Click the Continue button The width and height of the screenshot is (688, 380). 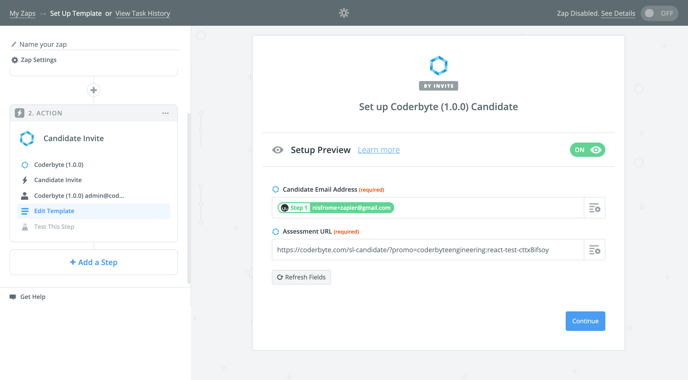[x=585, y=321]
